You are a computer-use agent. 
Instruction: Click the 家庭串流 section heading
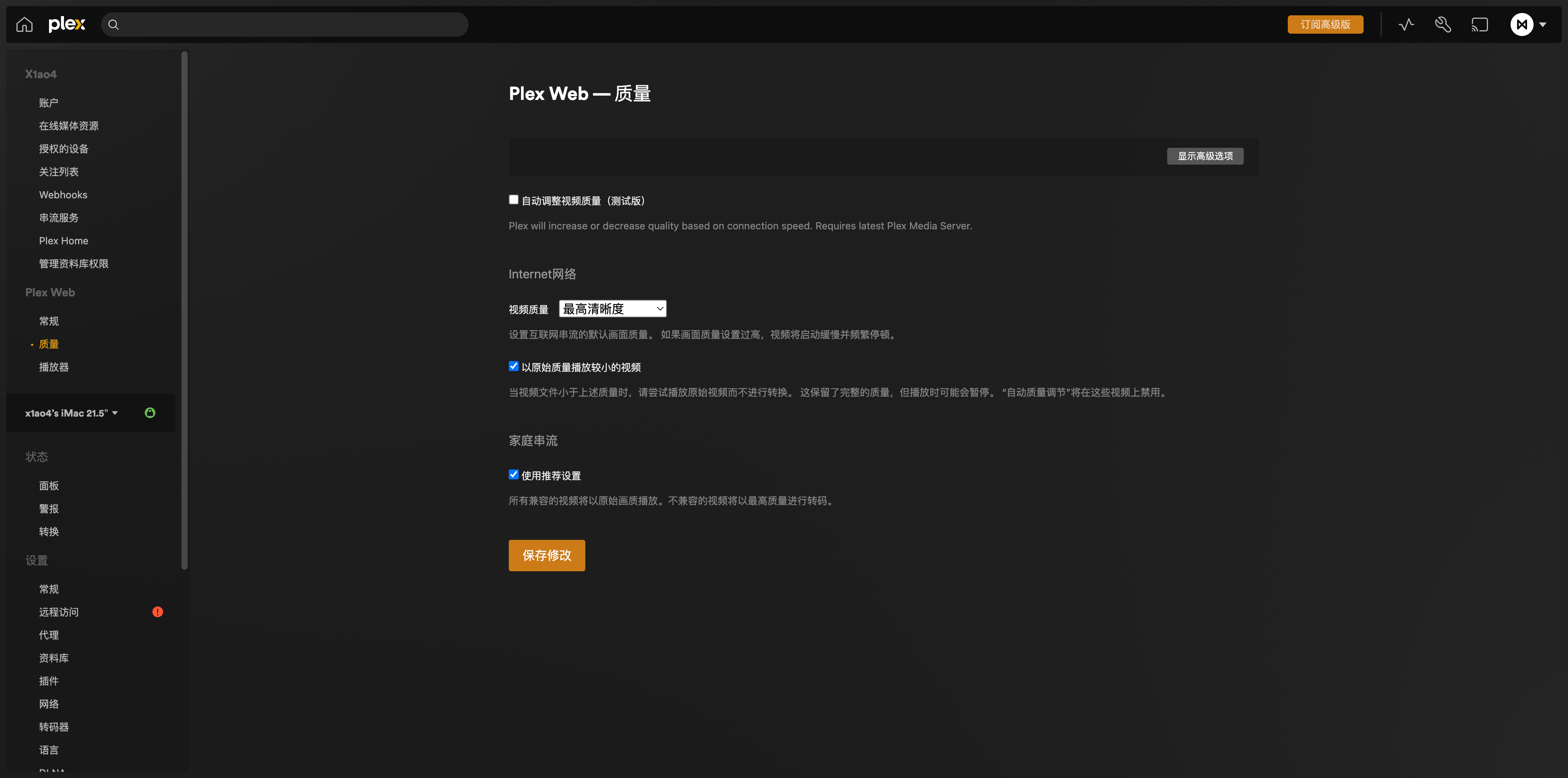[533, 441]
